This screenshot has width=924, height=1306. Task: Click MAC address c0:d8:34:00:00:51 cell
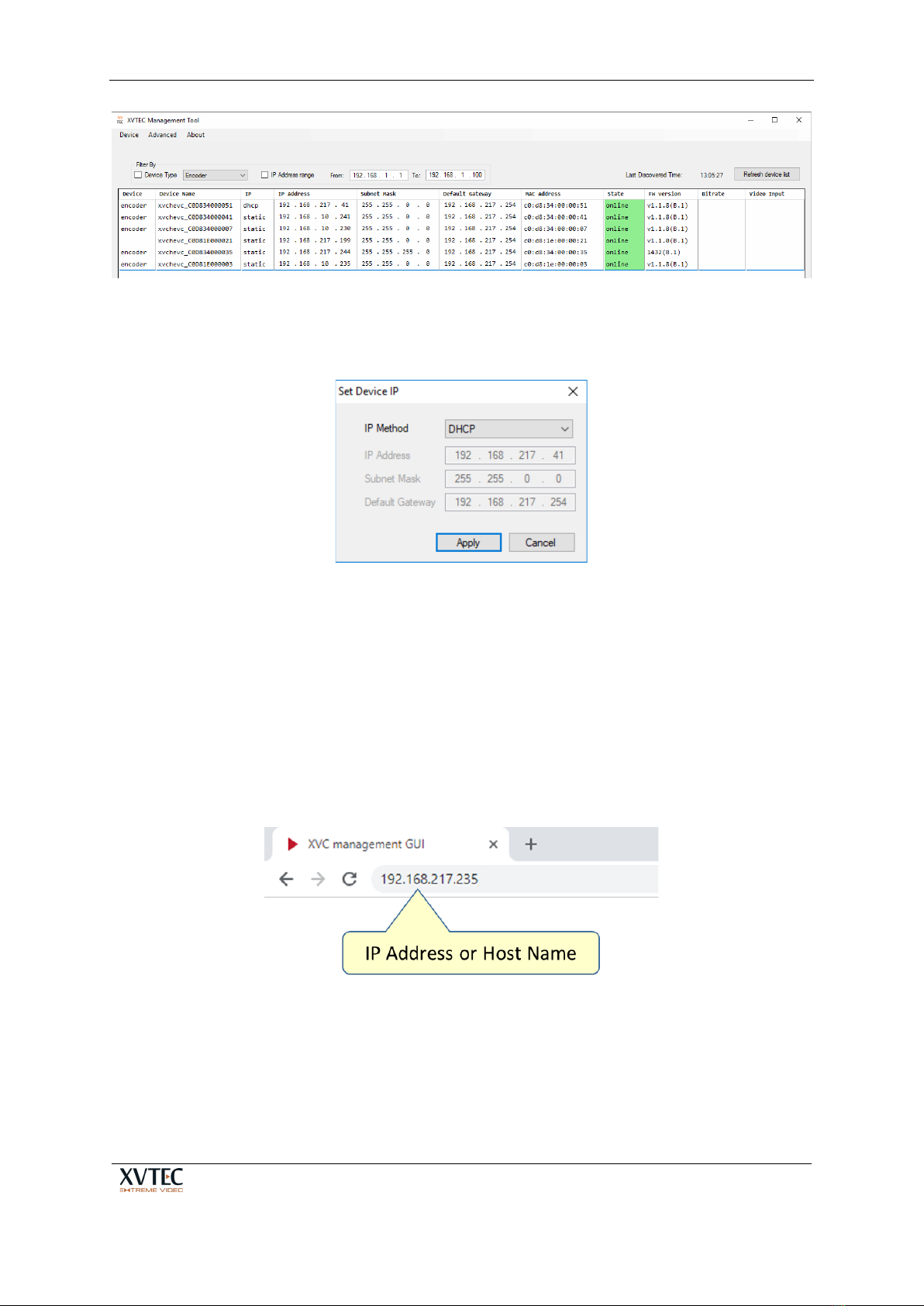(563, 205)
